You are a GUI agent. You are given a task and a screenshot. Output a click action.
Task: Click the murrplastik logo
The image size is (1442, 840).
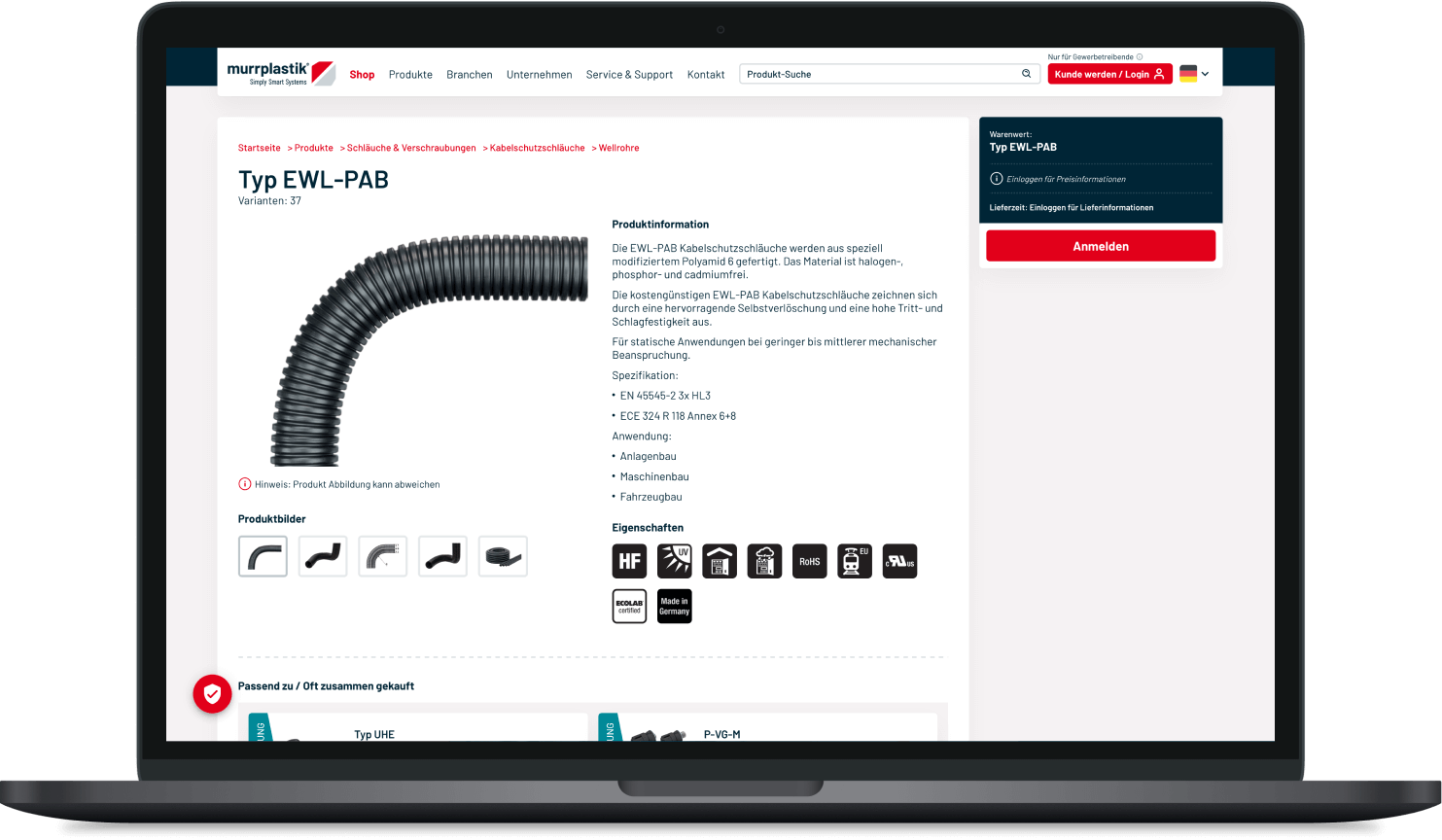tap(281, 74)
